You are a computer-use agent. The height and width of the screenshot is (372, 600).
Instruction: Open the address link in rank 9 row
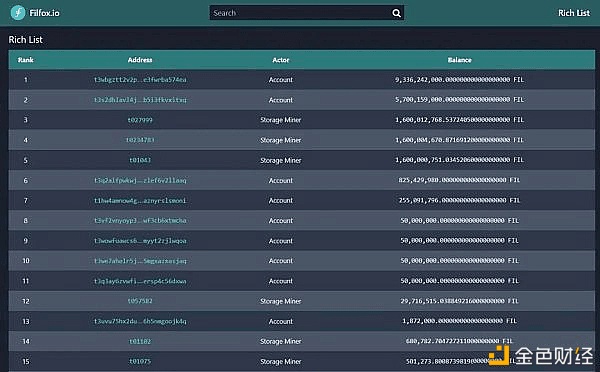[x=140, y=241]
